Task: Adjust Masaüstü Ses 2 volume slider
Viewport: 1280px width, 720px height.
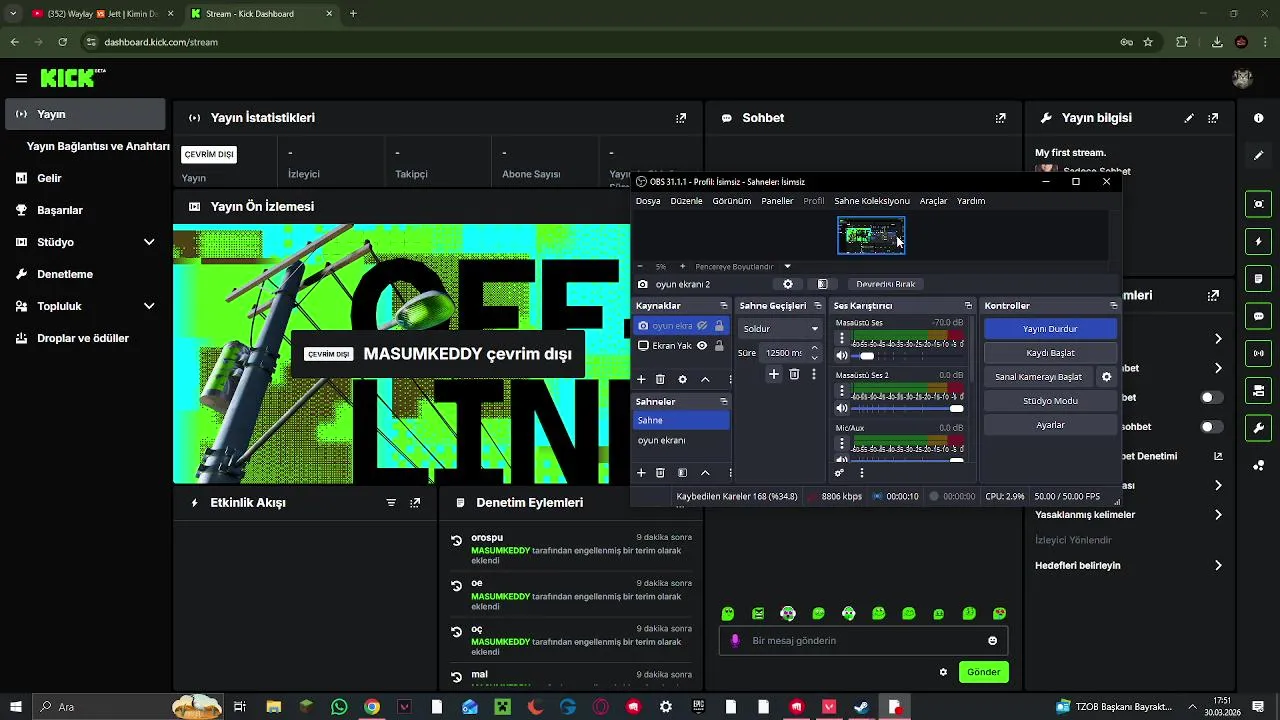Action: [907, 408]
